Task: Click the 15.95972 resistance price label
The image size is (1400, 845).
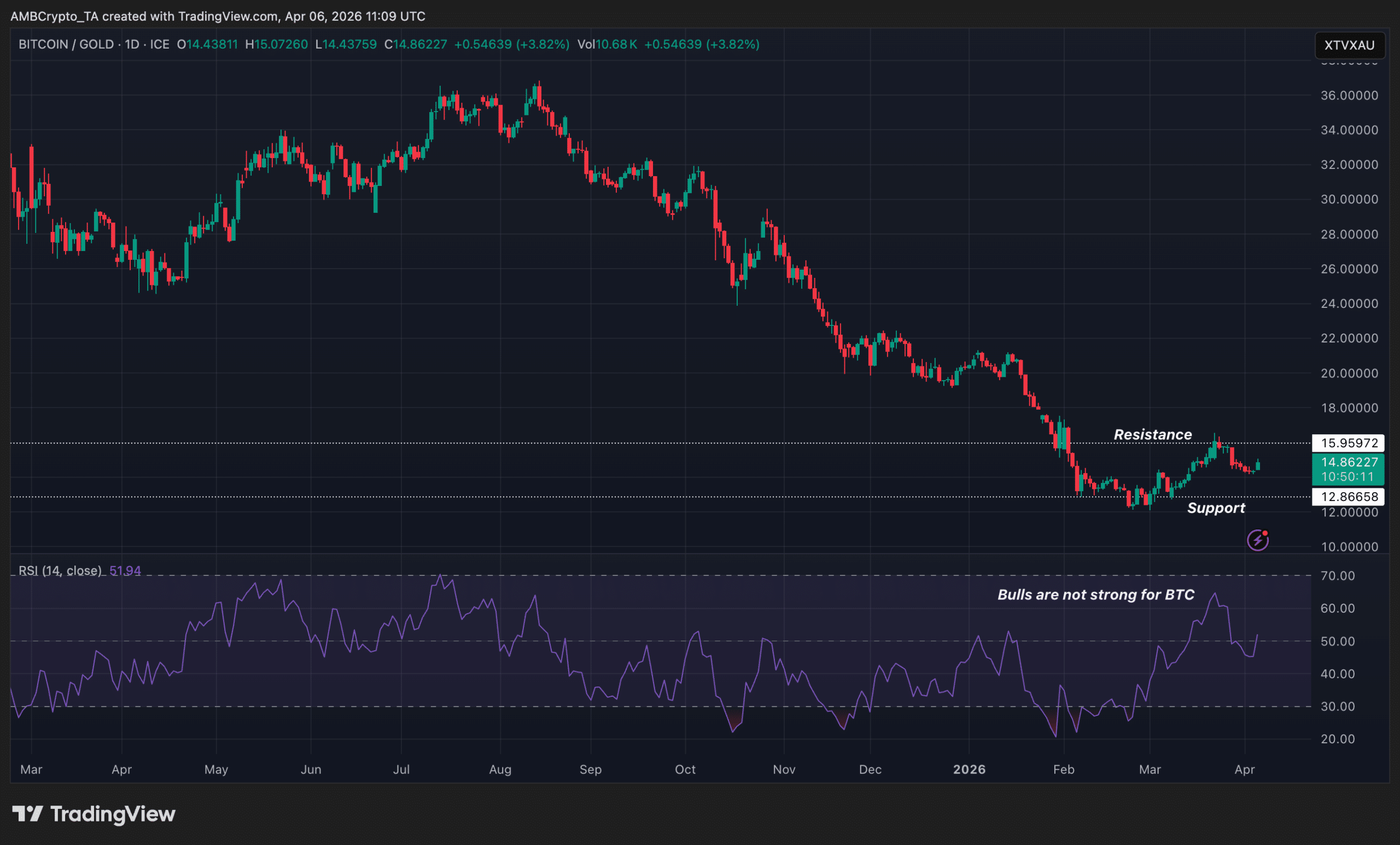Action: 1349,442
